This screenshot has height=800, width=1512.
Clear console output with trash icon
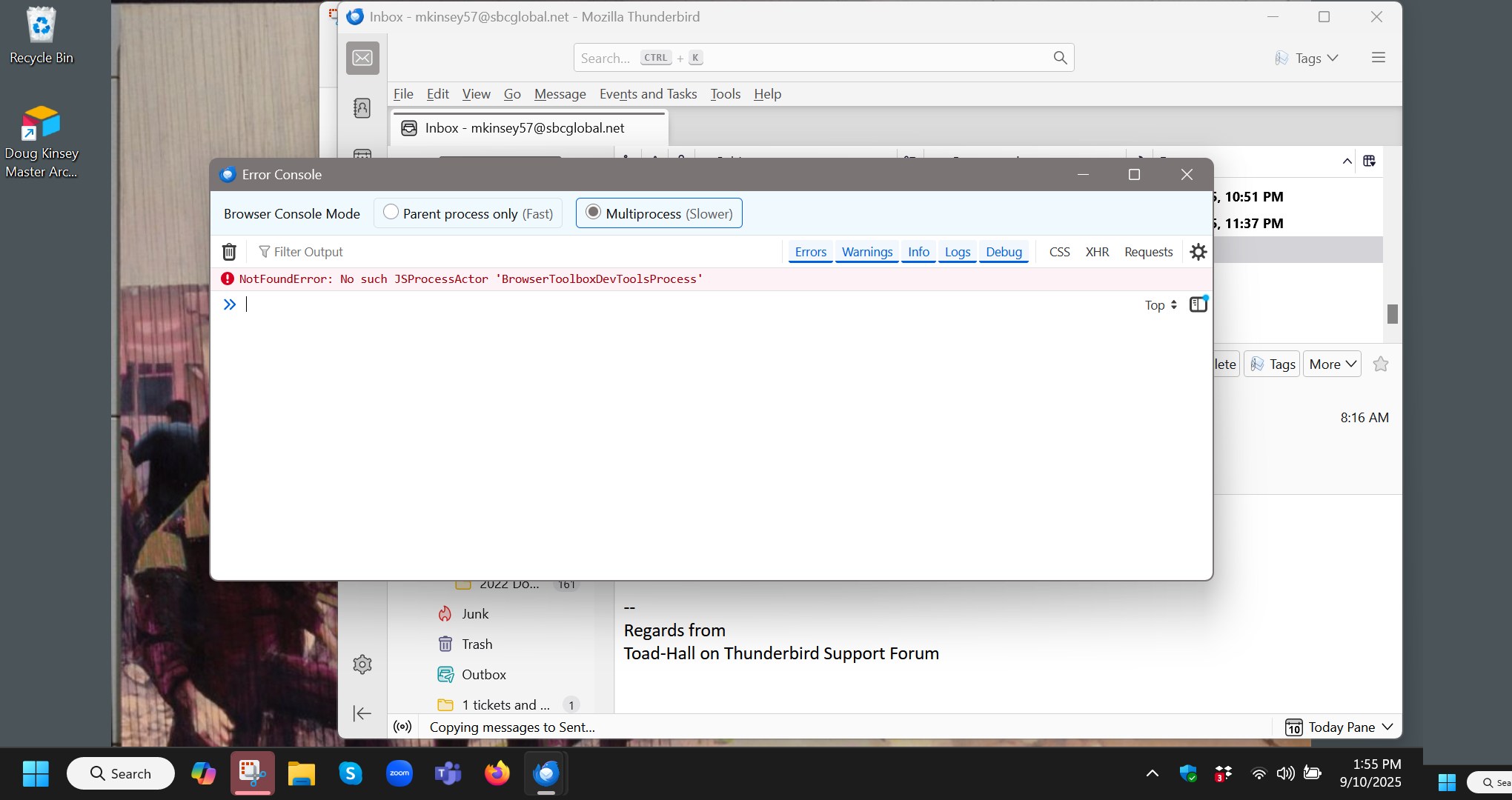229,252
